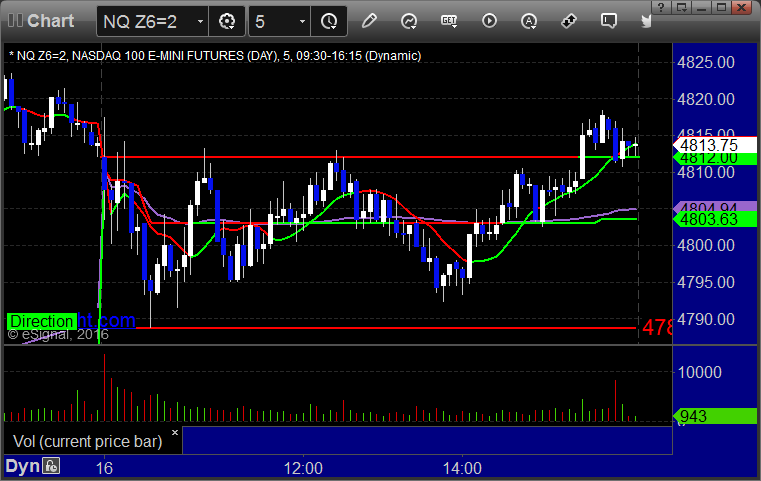Click the 4813.75 last price marker
This screenshot has height=481, width=761.
(x=714, y=145)
